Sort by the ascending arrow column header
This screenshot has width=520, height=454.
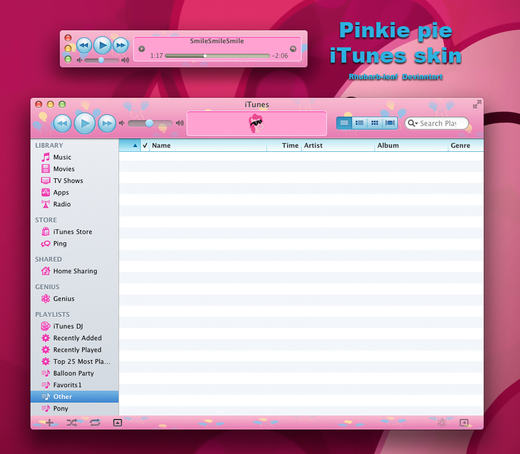[x=130, y=145]
